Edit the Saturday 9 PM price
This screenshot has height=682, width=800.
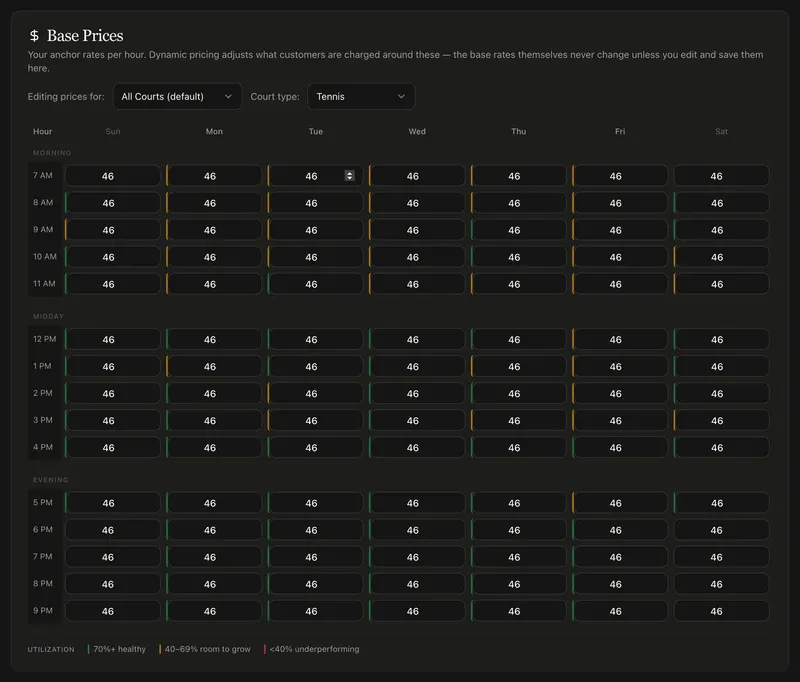tap(721, 611)
